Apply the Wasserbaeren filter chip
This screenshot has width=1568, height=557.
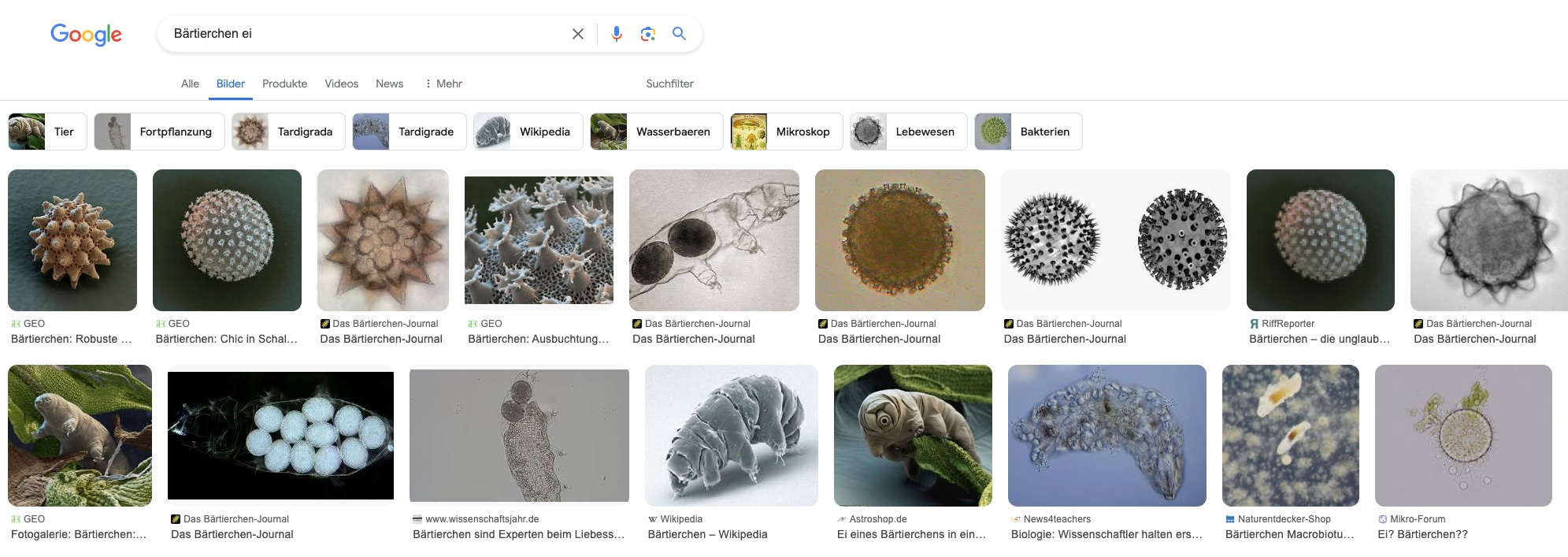point(657,132)
